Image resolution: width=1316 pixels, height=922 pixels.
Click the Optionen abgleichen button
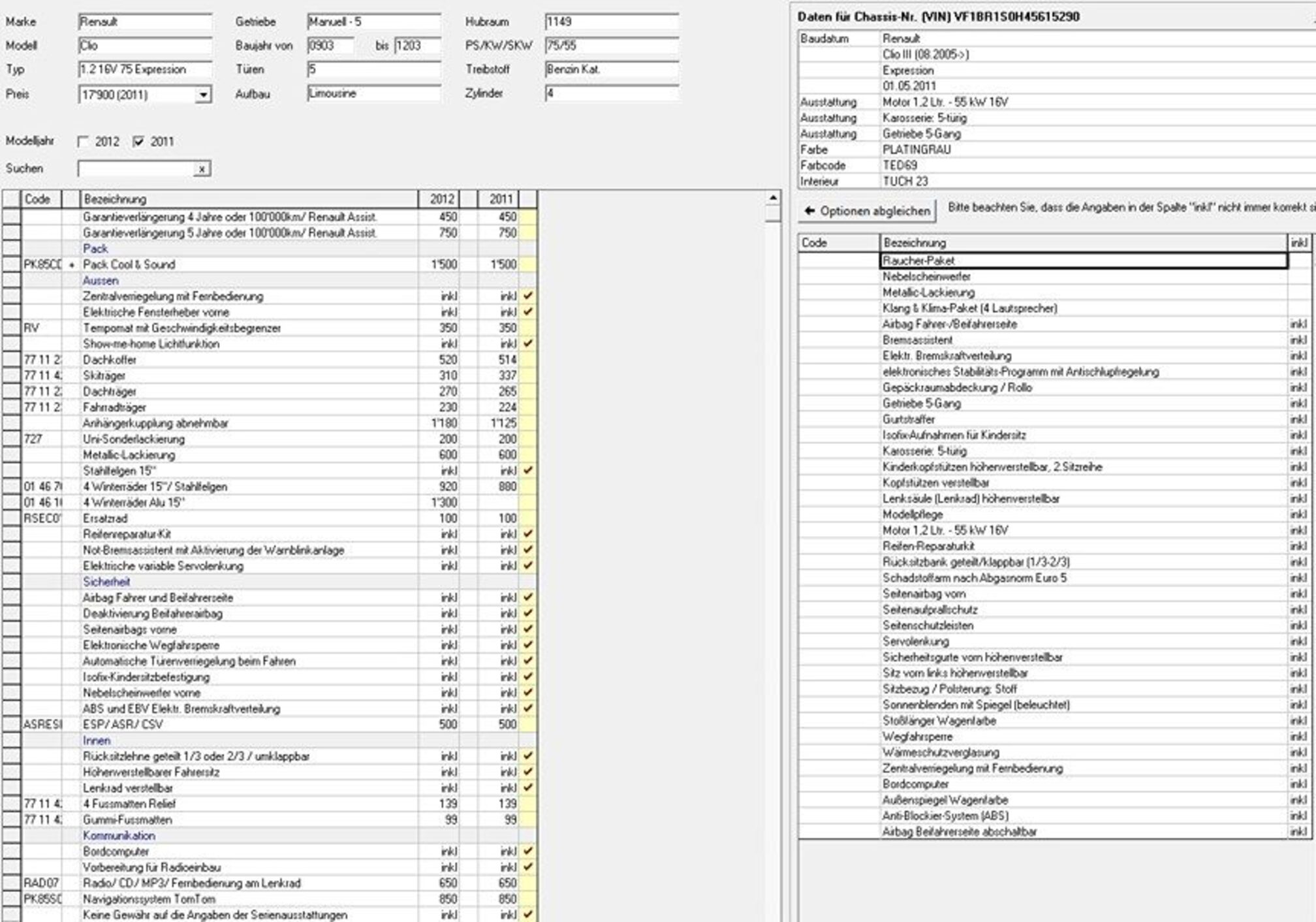[x=868, y=211]
